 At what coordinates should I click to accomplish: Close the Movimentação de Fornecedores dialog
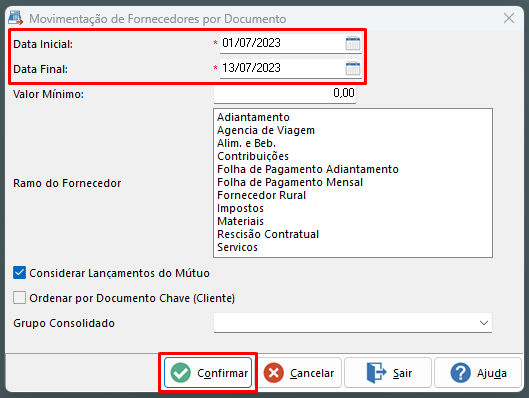tap(509, 18)
